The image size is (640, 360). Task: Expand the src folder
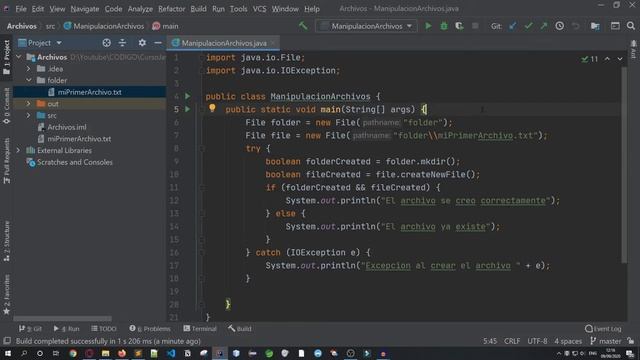coord(29,116)
